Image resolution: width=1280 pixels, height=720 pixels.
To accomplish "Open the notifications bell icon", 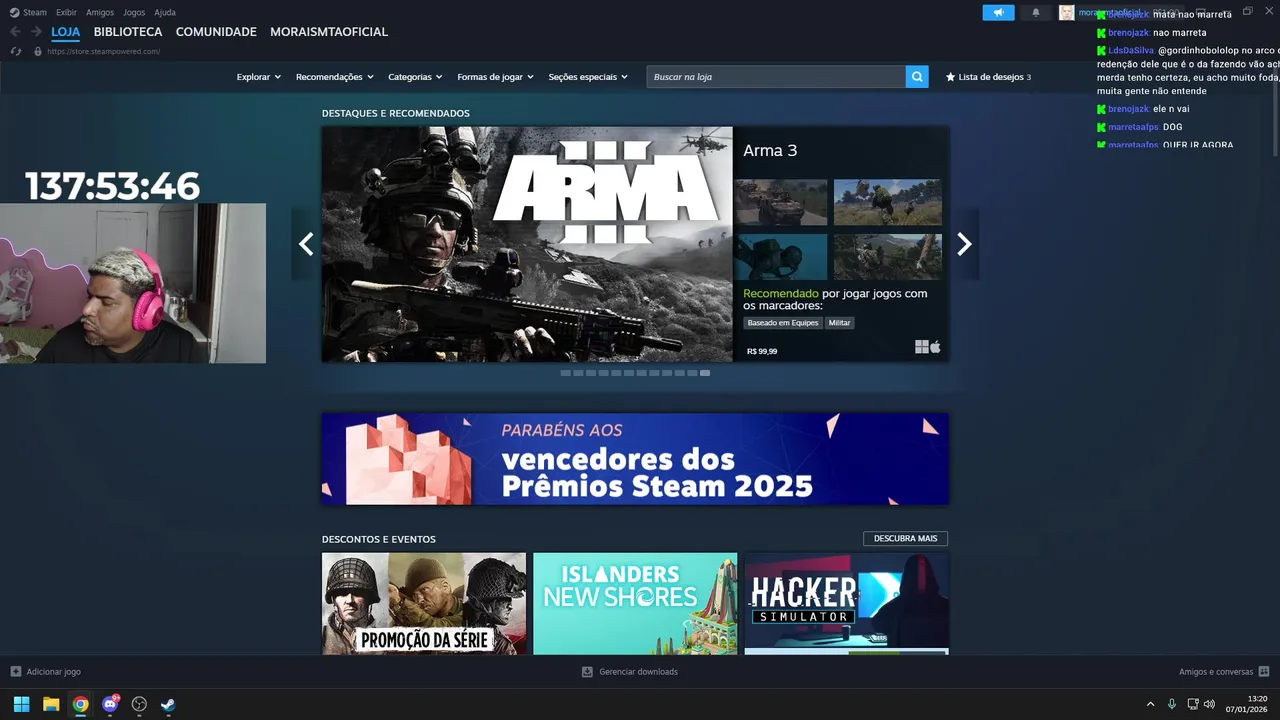I will pos(1036,12).
